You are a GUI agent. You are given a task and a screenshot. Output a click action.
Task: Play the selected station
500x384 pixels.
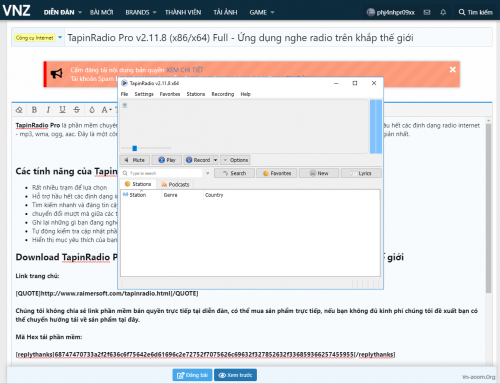coord(167,160)
